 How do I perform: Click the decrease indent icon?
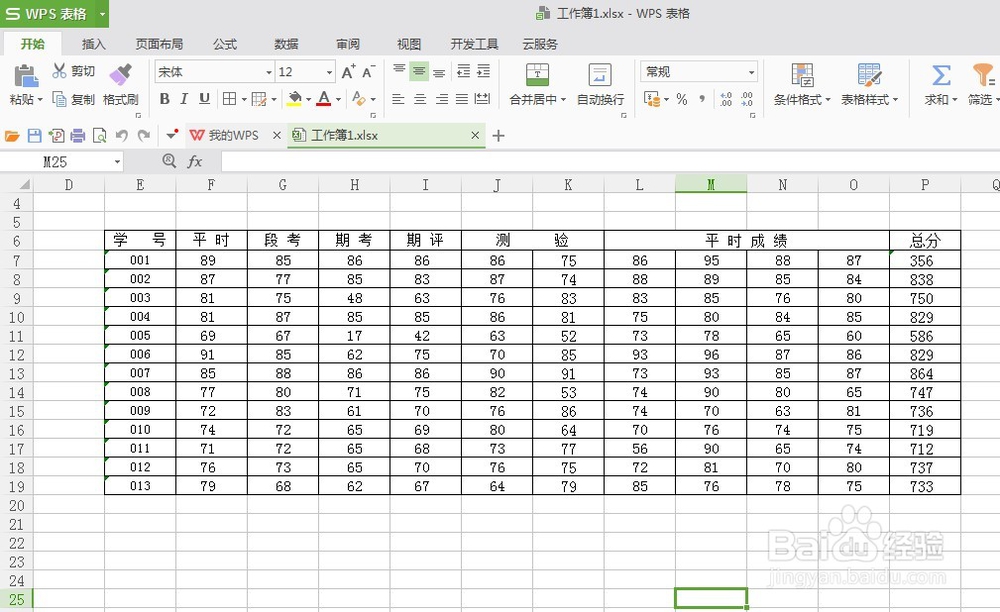pyautogui.click(x=464, y=71)
